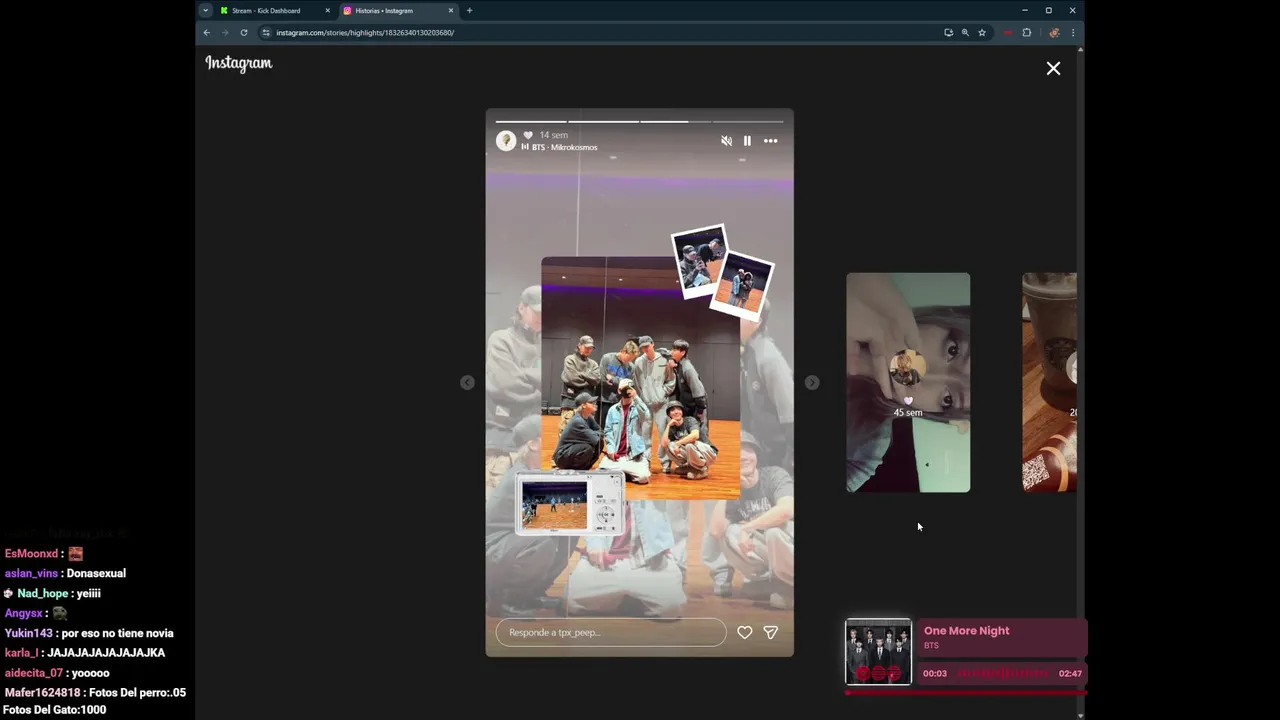Click the 'One More Night' song title
Viewport: 1280px width, 720px height.
(966, 631)
